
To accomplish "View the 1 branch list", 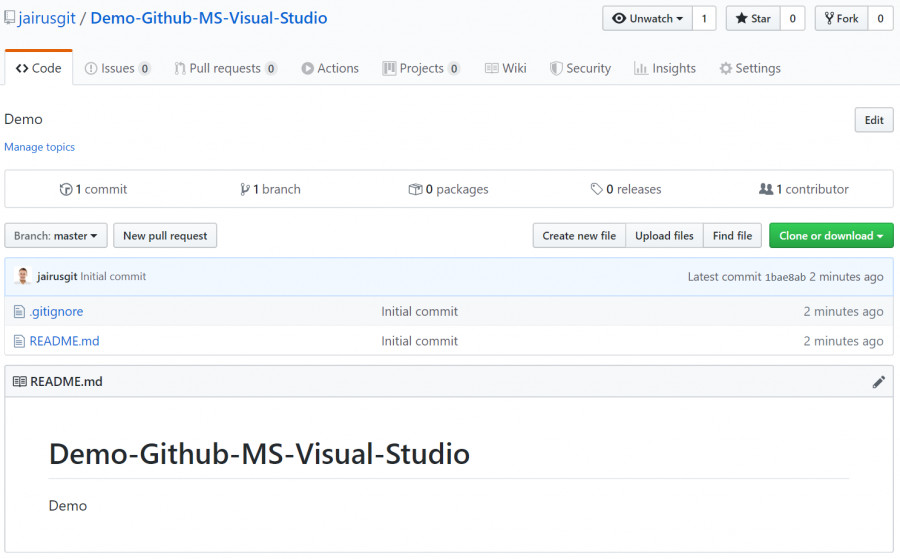I will tap(270, 189).
